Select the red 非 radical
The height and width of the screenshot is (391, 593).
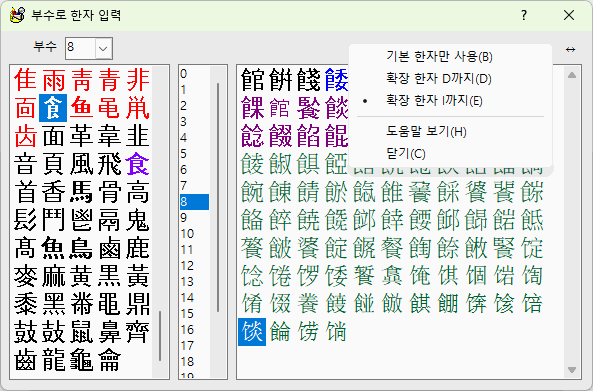[137, 80]
